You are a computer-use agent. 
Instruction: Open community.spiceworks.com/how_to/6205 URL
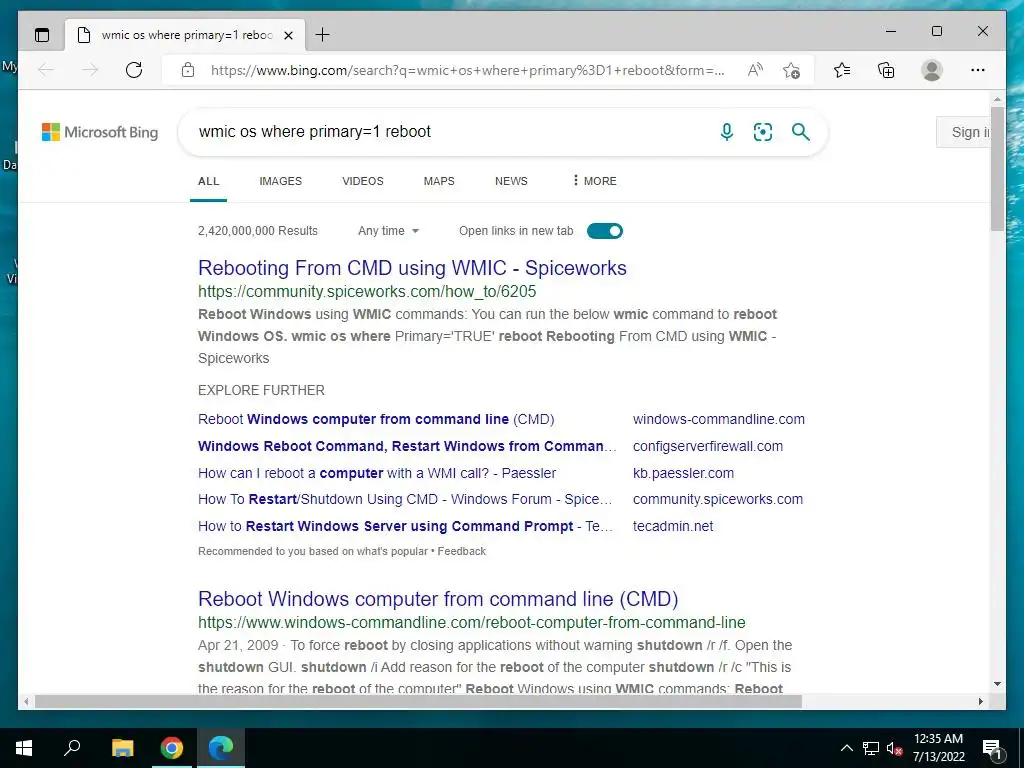click(367, 291)
